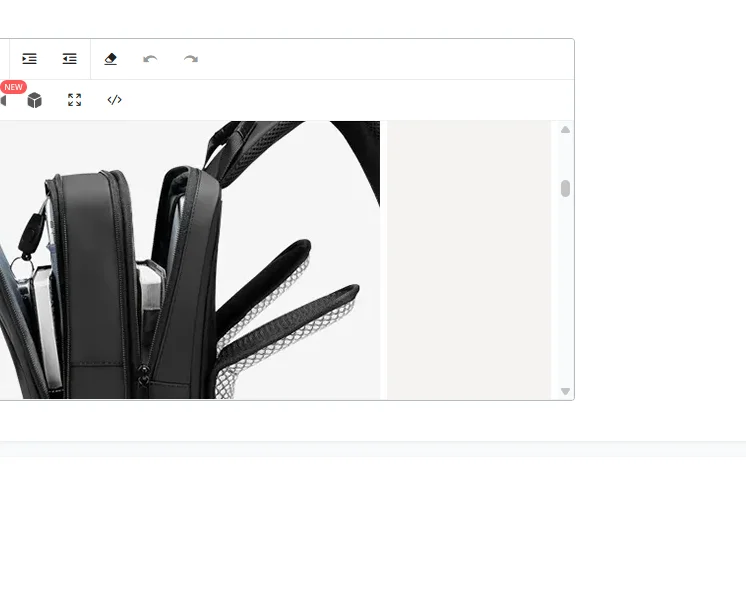Viewport: 746px width, 592px height.
Task: Click the editor scrollbar up arrow
Action: (x=565, y=129)
